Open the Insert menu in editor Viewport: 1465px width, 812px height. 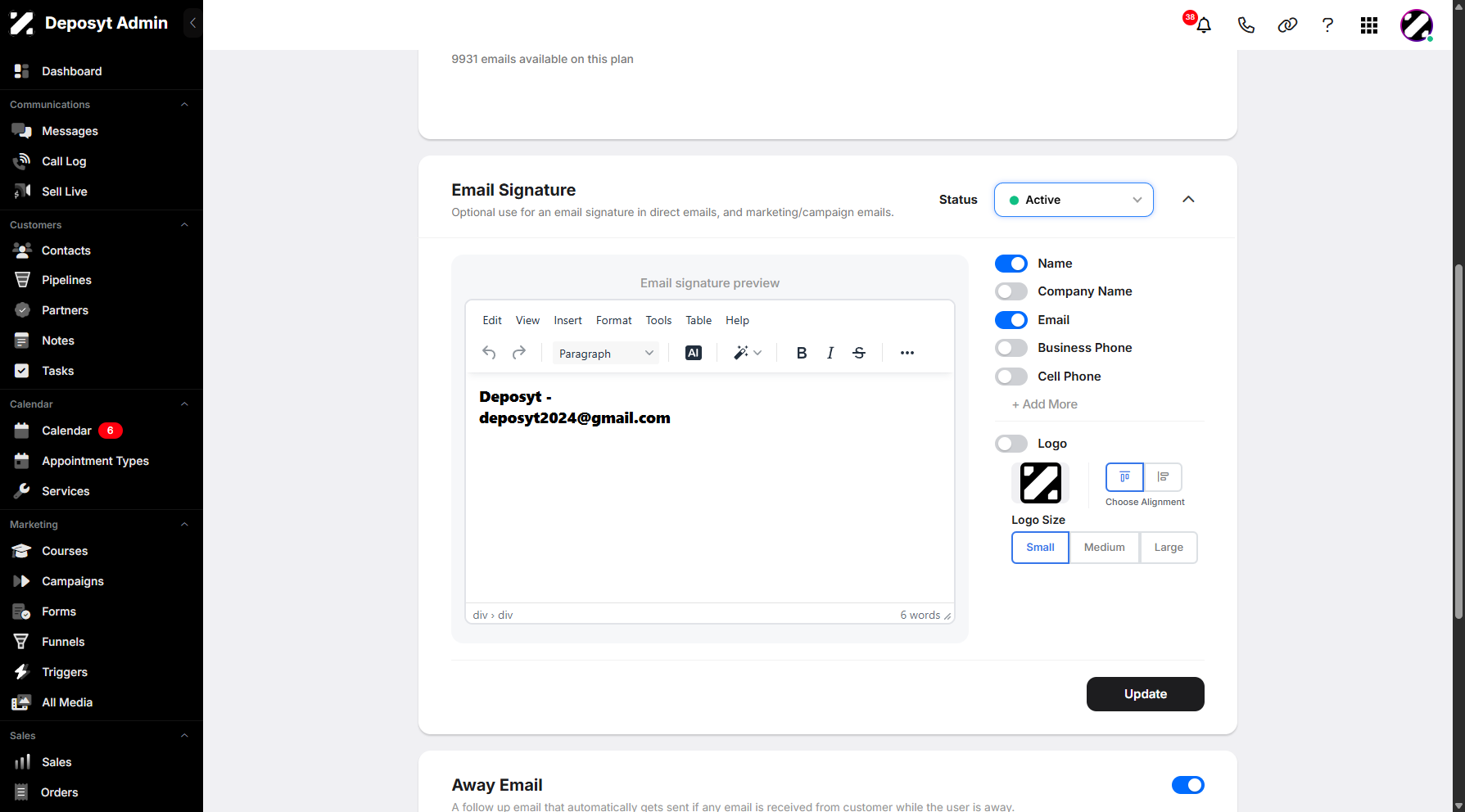(567, 320)
